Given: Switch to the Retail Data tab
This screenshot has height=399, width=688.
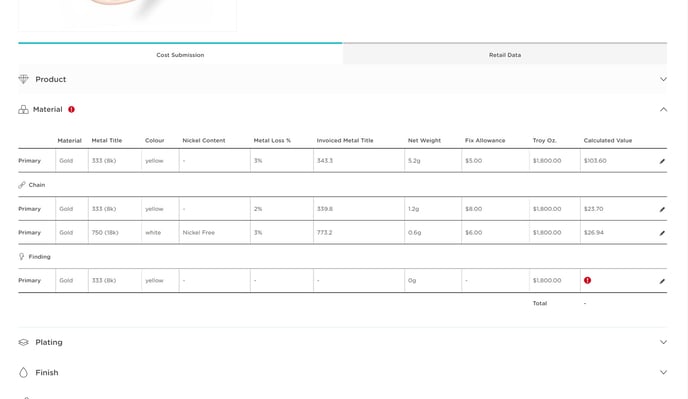Looking at the screenshot, I should [505, 54].
